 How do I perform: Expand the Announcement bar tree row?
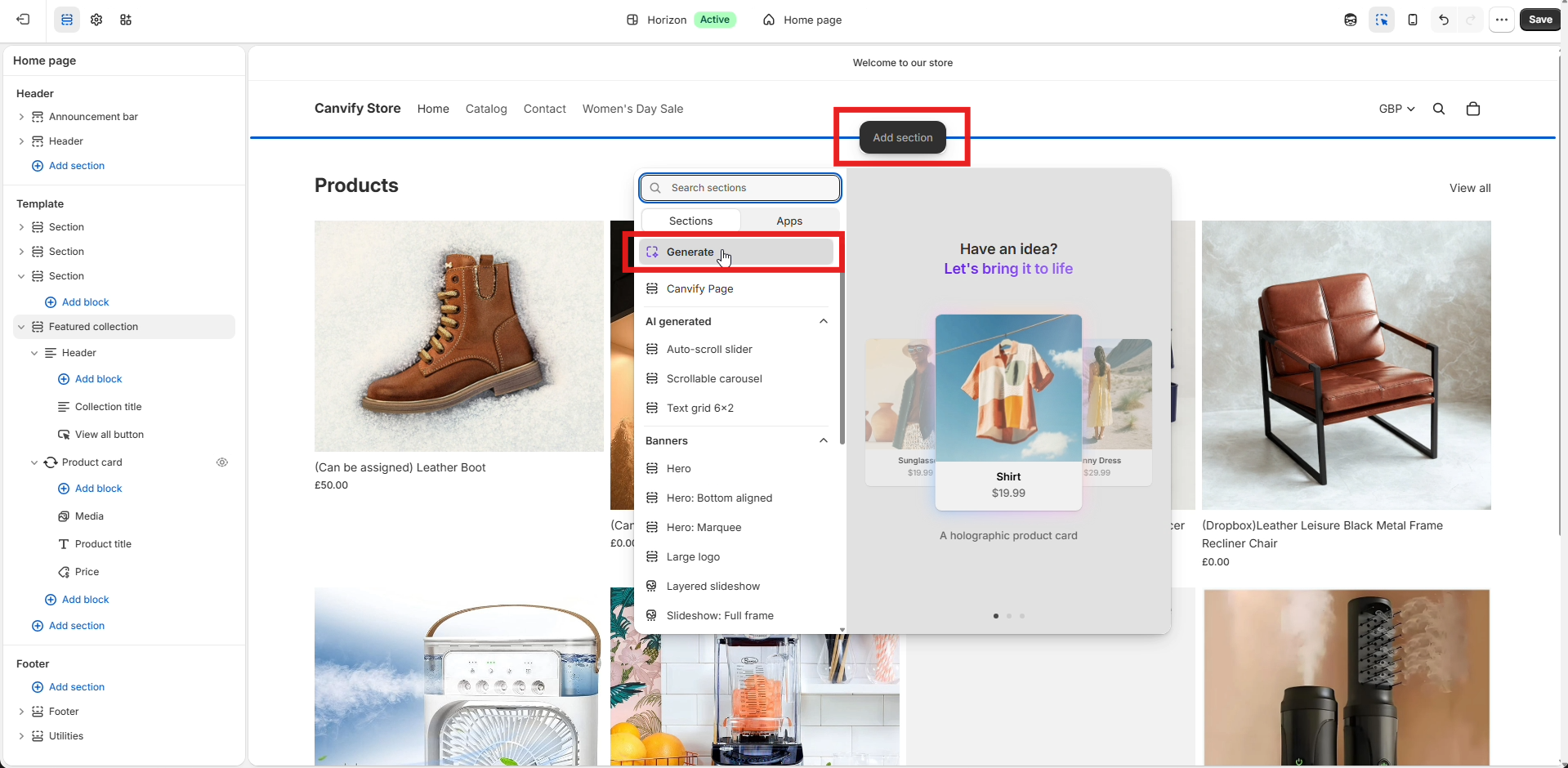[21, 117]
